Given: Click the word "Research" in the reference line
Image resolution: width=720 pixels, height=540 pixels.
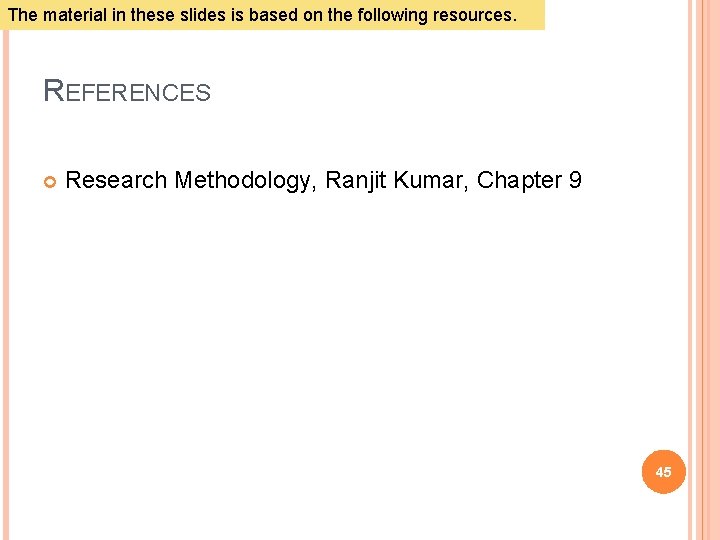Looking at the screenshot, I should pyautogui.click(x=116, y=180).
